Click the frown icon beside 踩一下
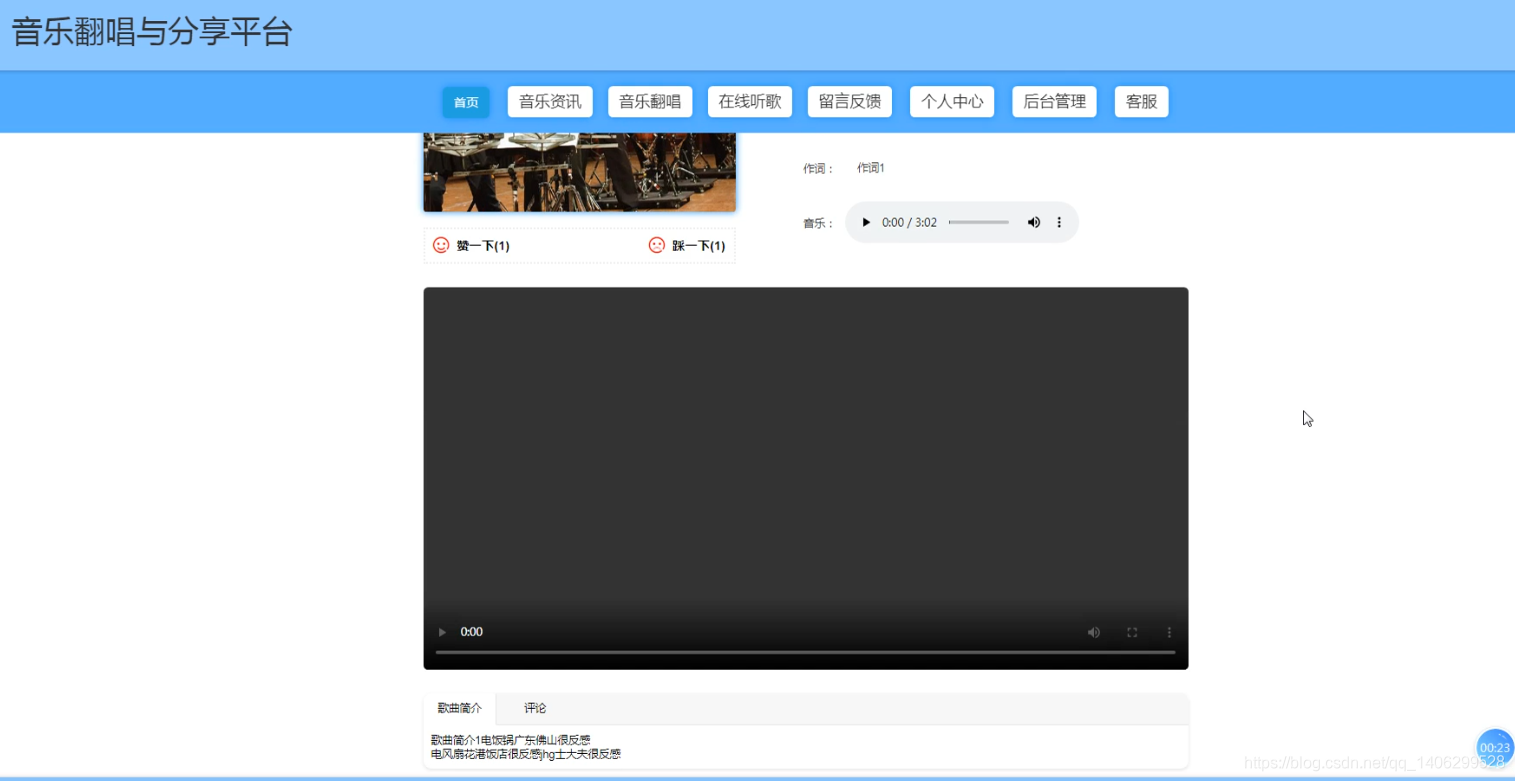Screen dimensions: 1515x781 (x=657, y=245)
